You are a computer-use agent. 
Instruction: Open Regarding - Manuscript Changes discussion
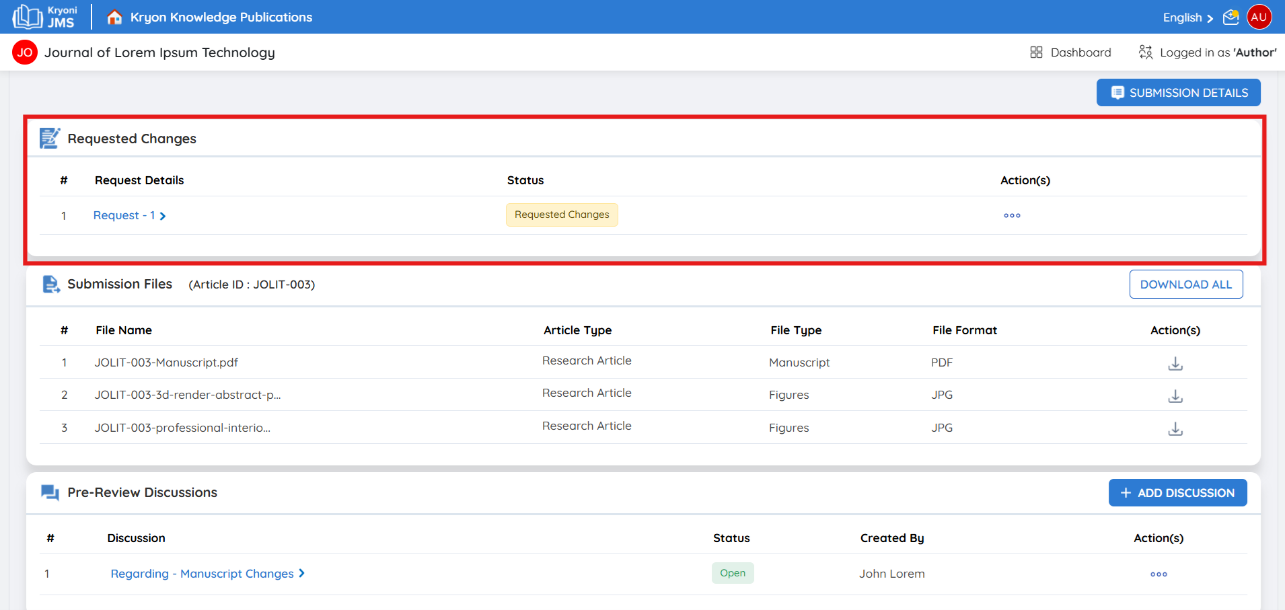pos(202,574)
